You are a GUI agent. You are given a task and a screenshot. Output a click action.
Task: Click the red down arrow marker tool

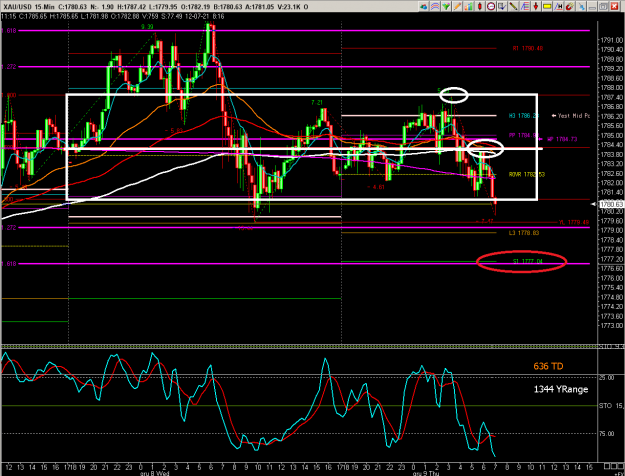(x=536, y=6)
